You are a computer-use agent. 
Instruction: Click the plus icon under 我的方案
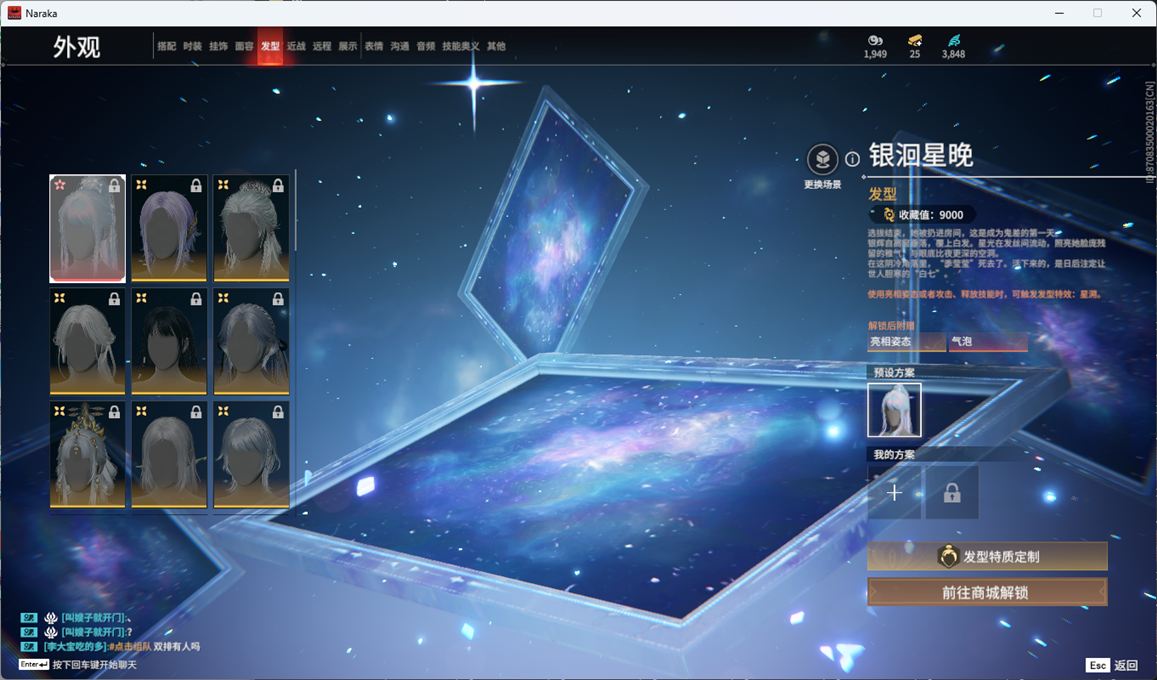894,493
